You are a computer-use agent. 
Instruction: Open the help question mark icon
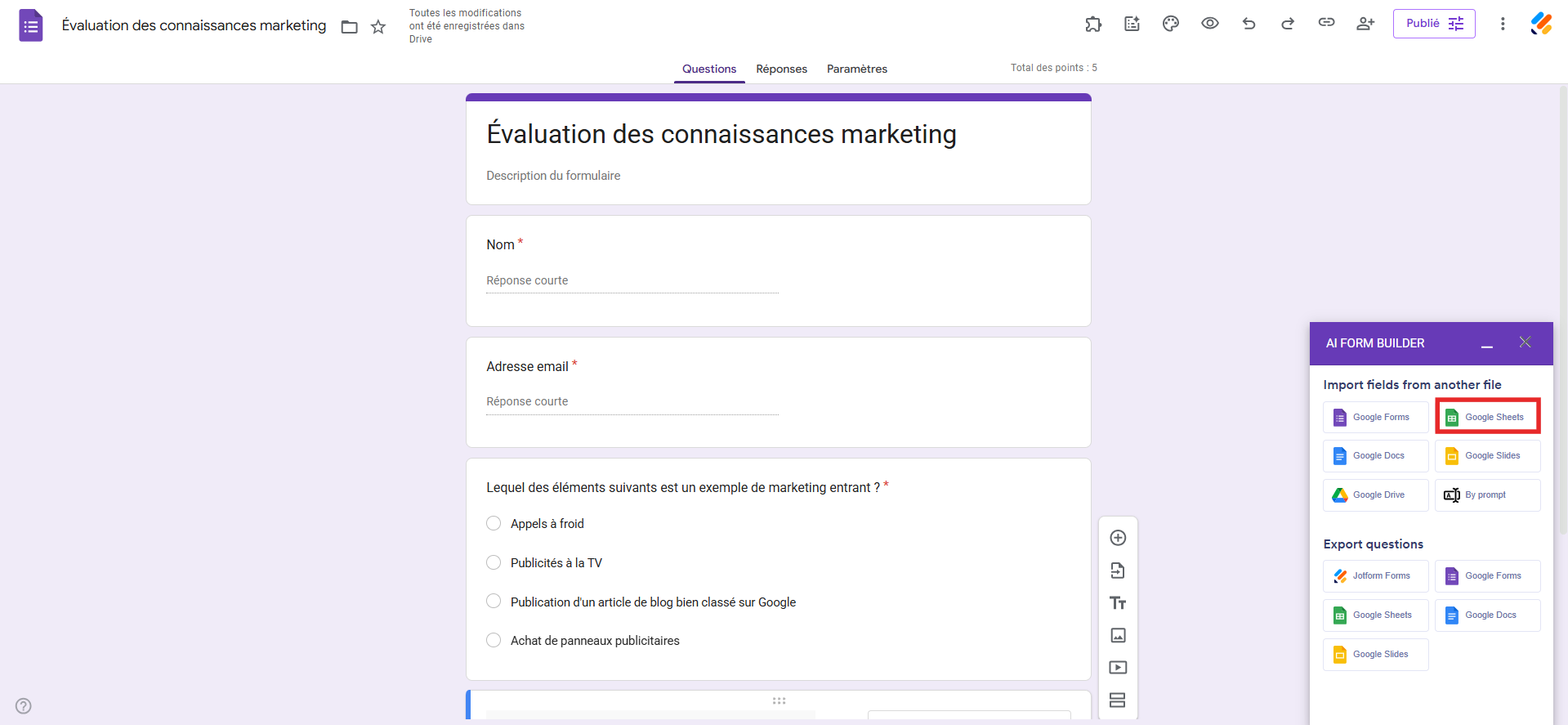[x=24, y=706]
